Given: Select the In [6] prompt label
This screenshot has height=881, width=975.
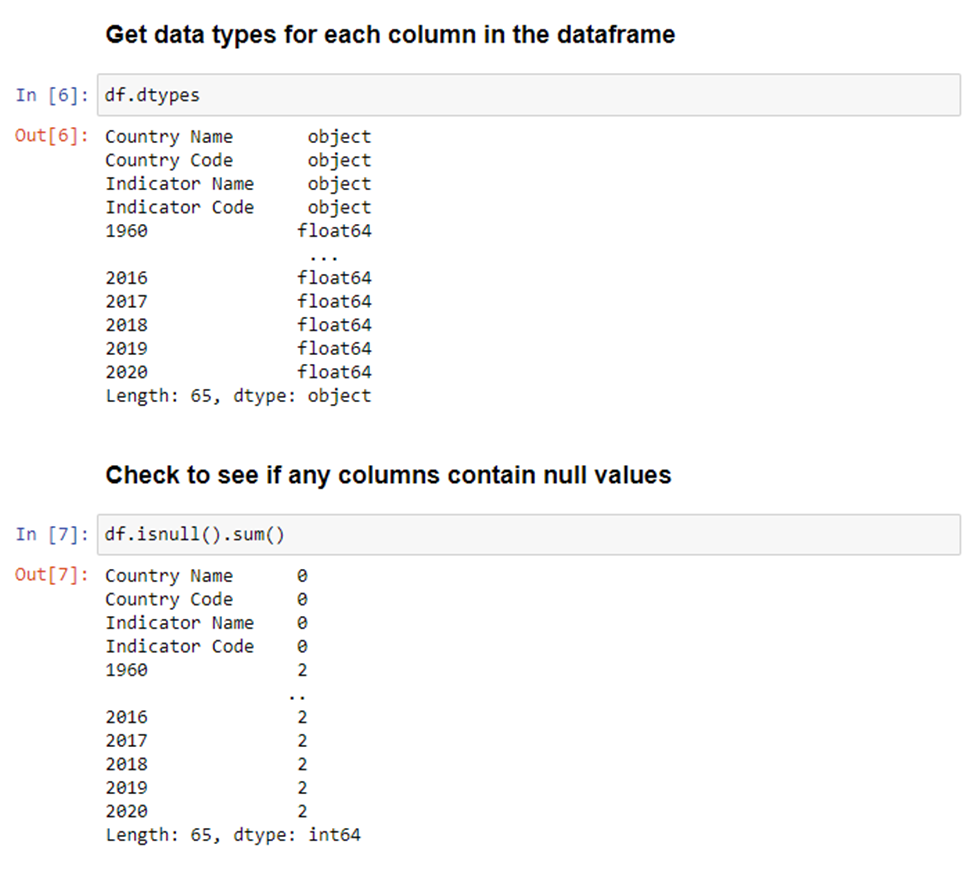Looking at the screenshot, I should point(52,95).
